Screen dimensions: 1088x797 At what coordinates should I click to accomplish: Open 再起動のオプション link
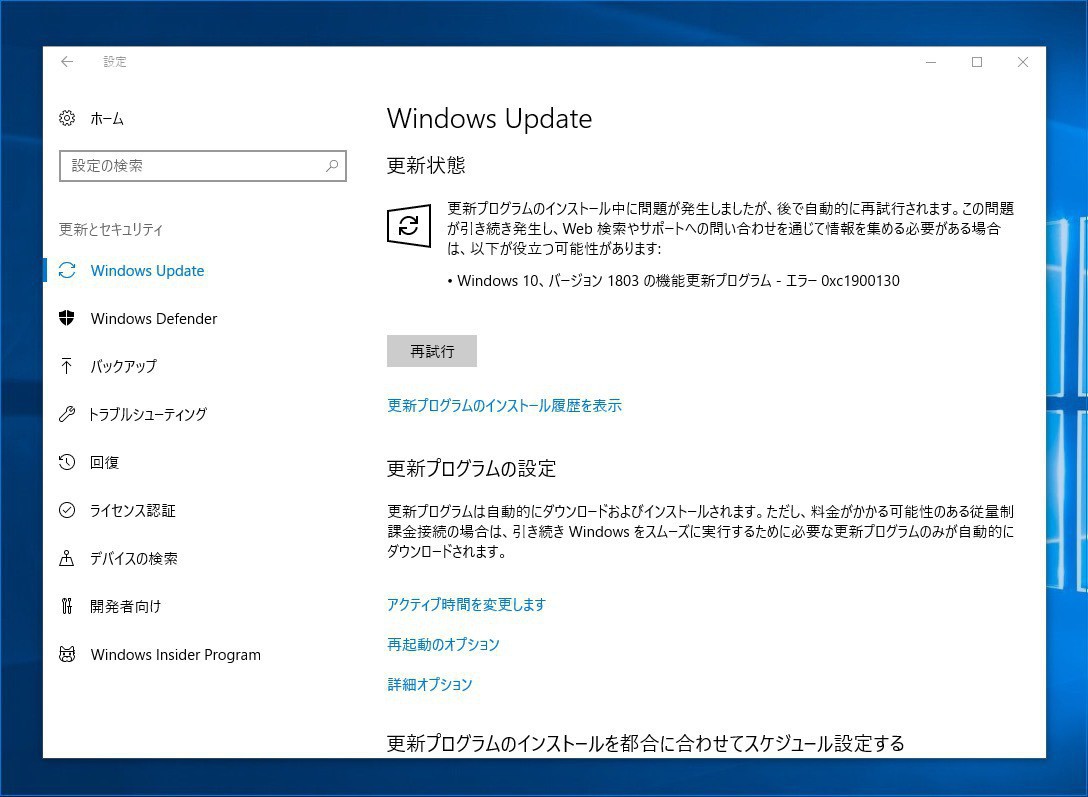pos(443,644)
